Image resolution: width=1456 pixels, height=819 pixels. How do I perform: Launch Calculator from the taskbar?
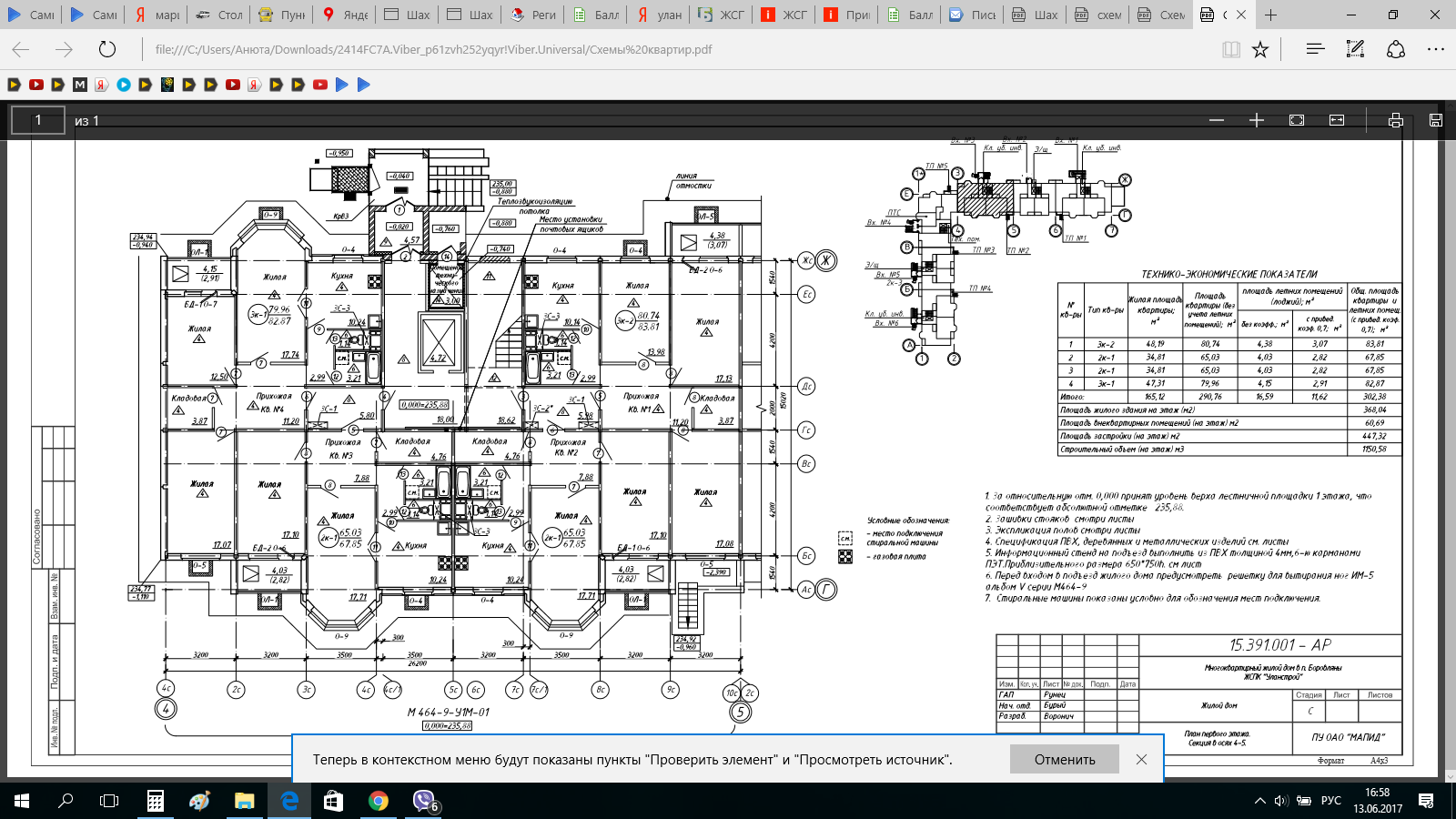pyautogui.click(x=155, y=801)
